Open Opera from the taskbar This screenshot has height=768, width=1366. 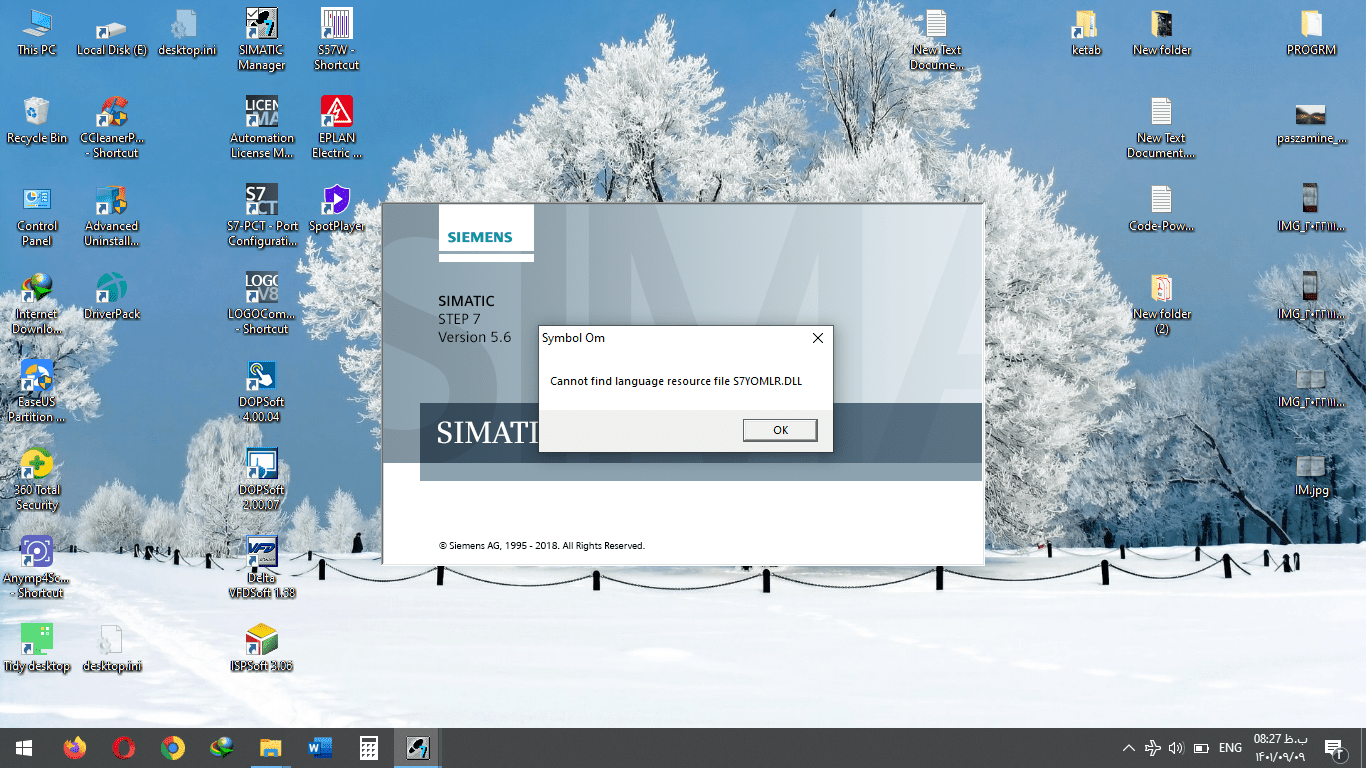coord(124,747)
